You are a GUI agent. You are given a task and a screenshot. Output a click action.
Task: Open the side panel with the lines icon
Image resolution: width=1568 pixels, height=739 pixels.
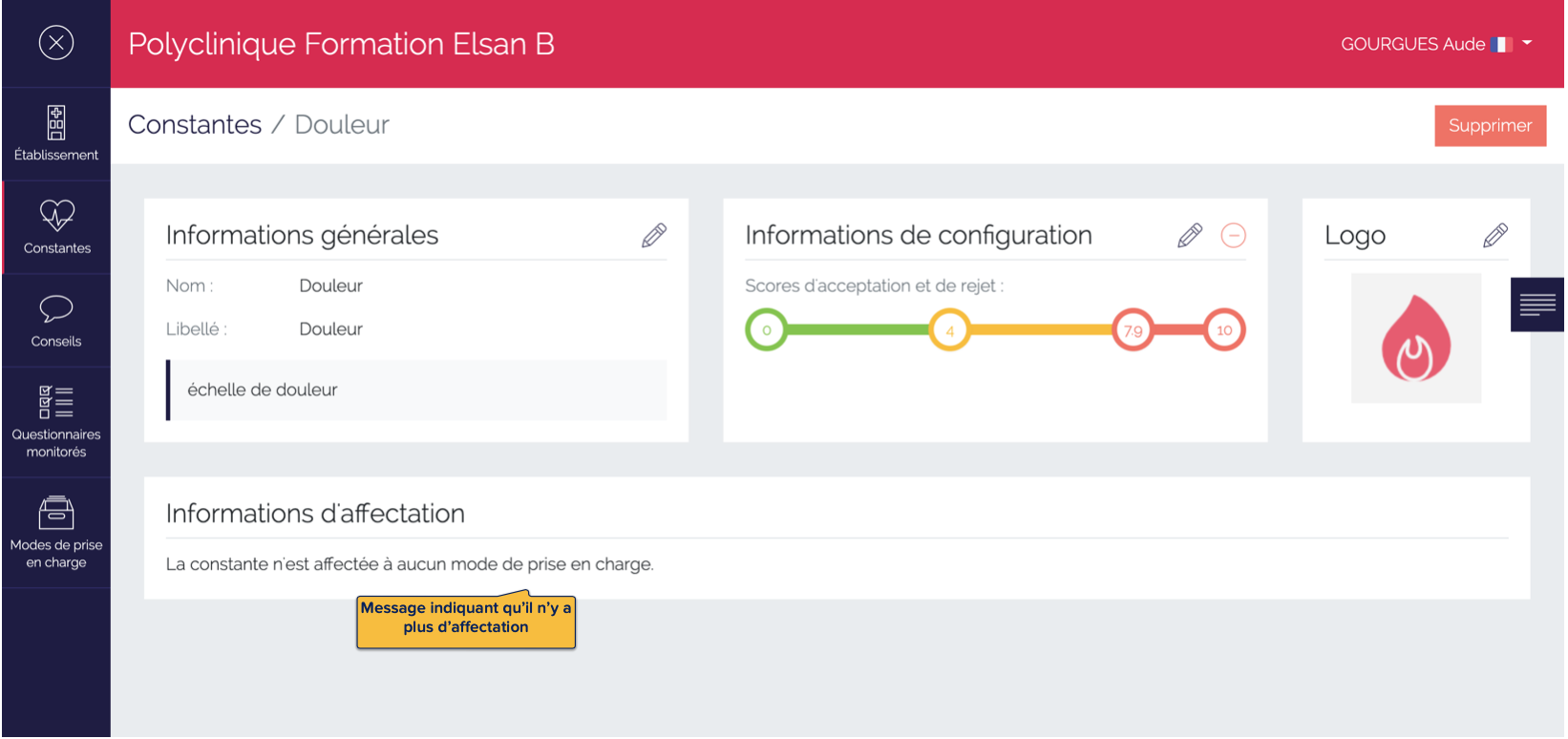[x=1537, y=306]
